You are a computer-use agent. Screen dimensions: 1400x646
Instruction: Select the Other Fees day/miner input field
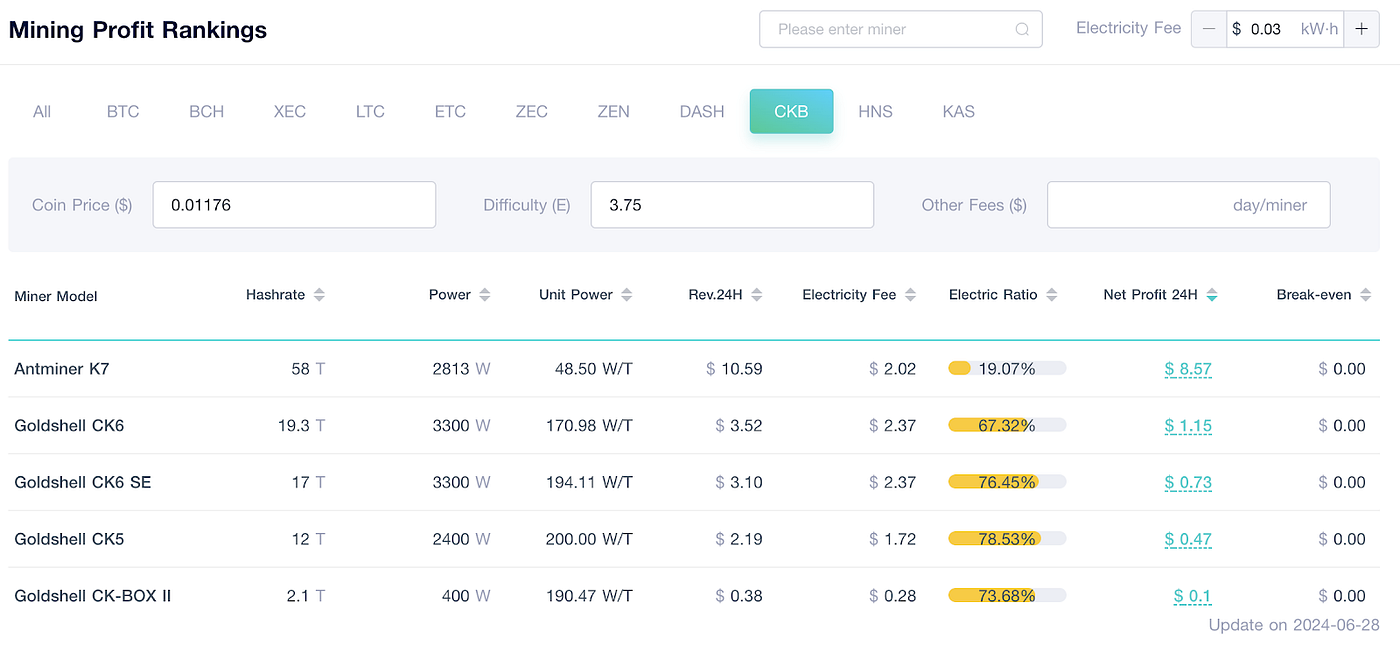(1188, 204)
